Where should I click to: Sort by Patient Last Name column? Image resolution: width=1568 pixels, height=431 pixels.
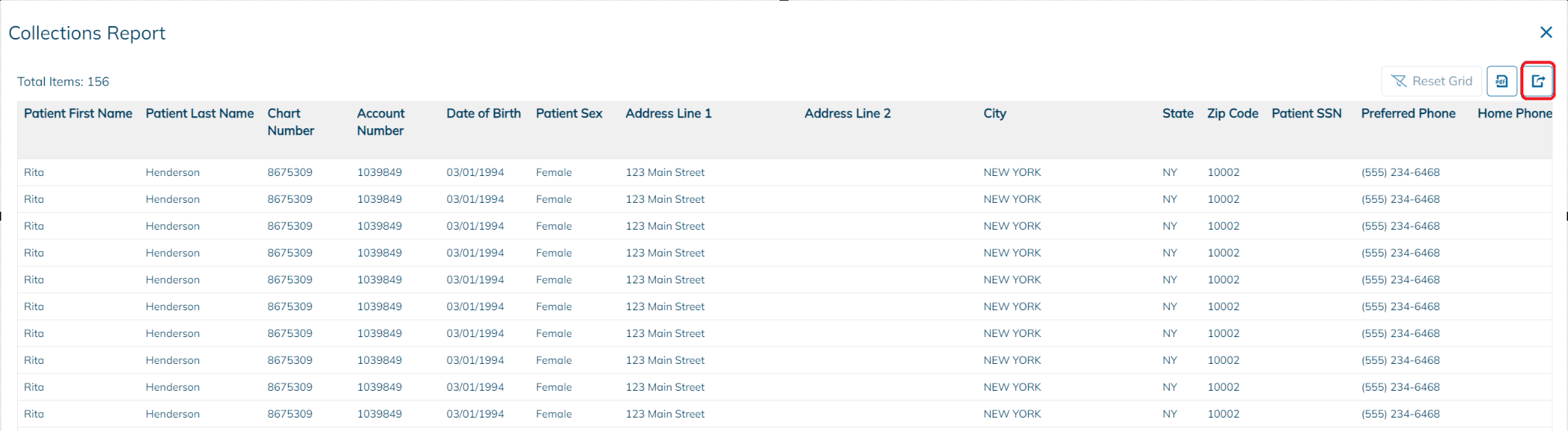click(x=199, y=113)
